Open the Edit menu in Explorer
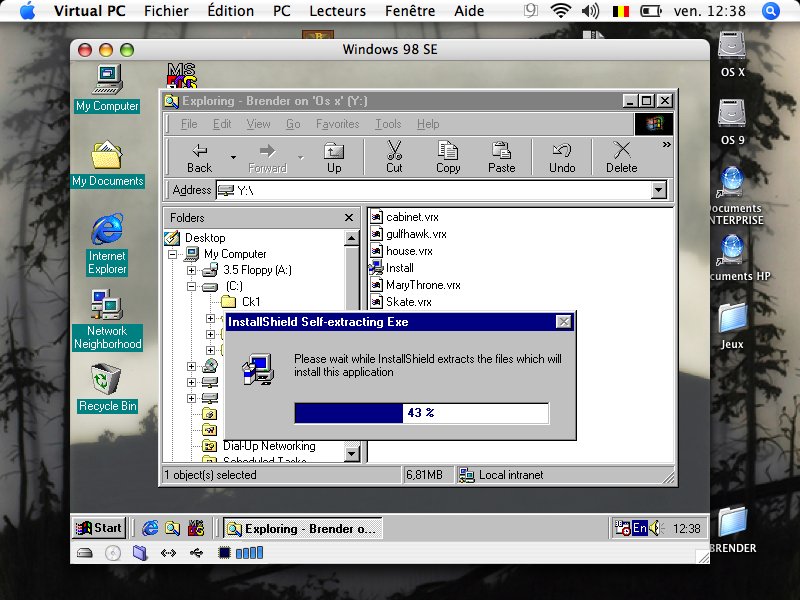Image resolution: width=800 pixels, height=600 pixels. [222, 124]
